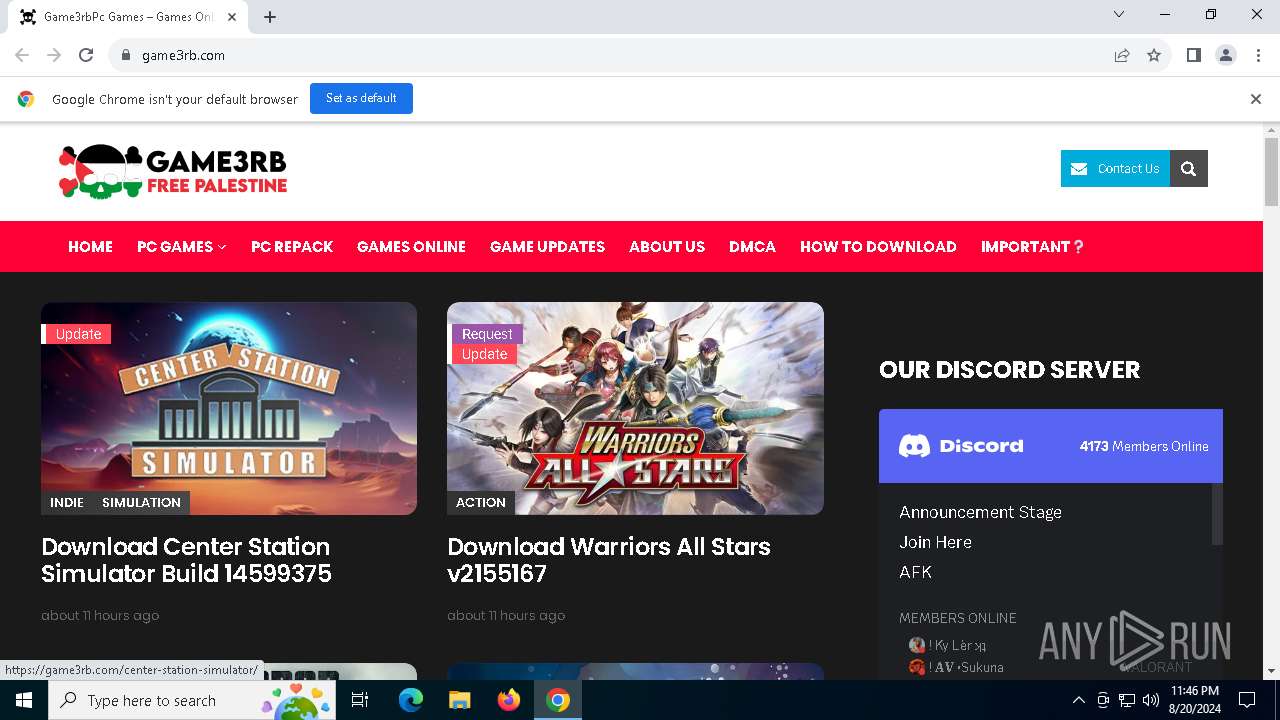
Task: Open File Explorer from the taskbar
Action: pyautogui.click(x=459, y=700)
